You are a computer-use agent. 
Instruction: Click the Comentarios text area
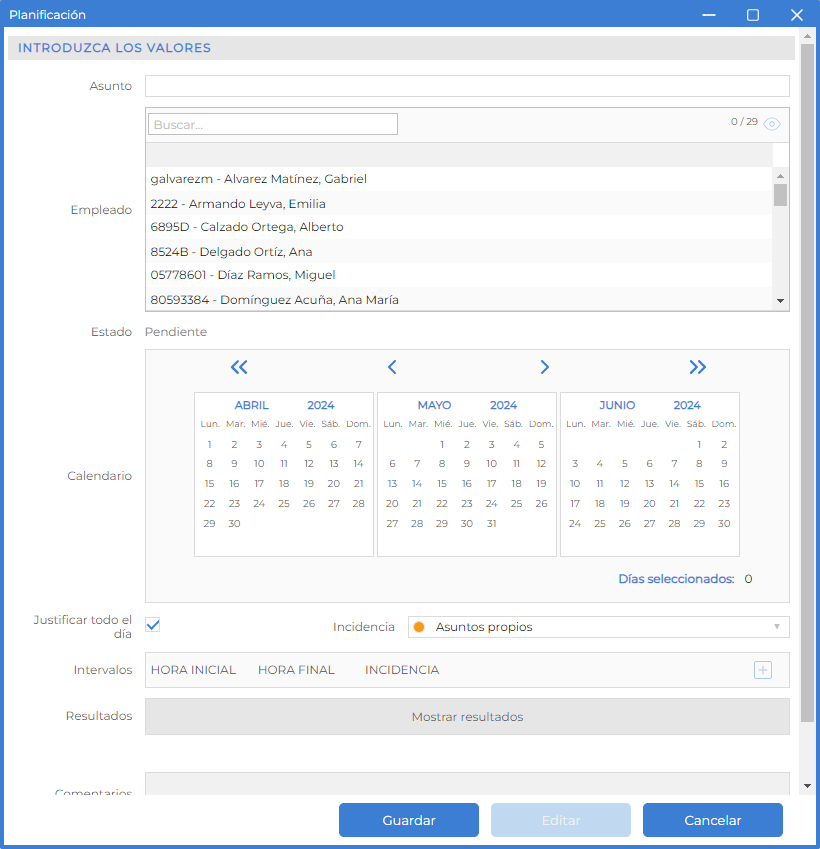pos(467,783)
